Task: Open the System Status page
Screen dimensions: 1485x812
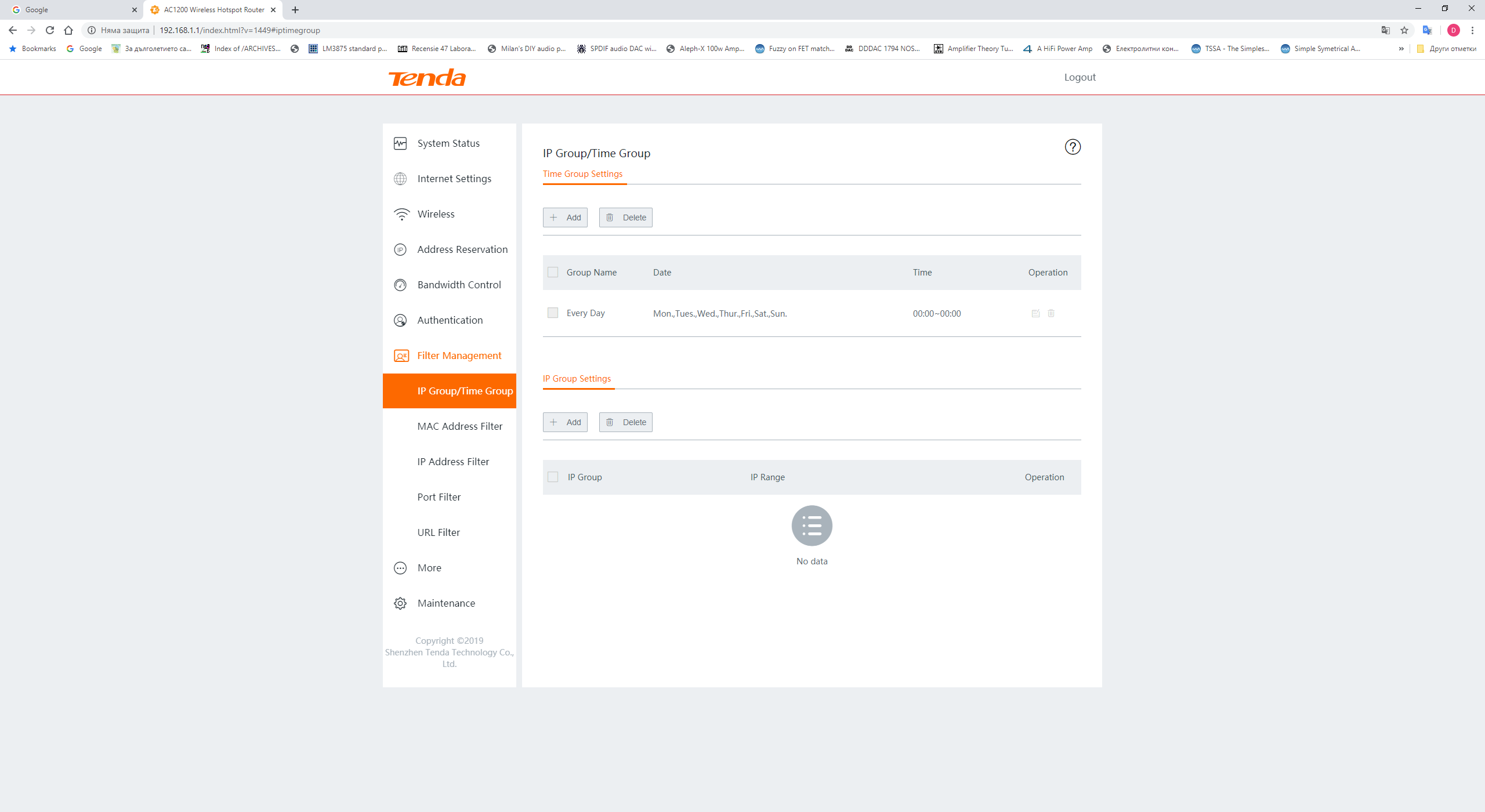Action: (x=450, y=143)
